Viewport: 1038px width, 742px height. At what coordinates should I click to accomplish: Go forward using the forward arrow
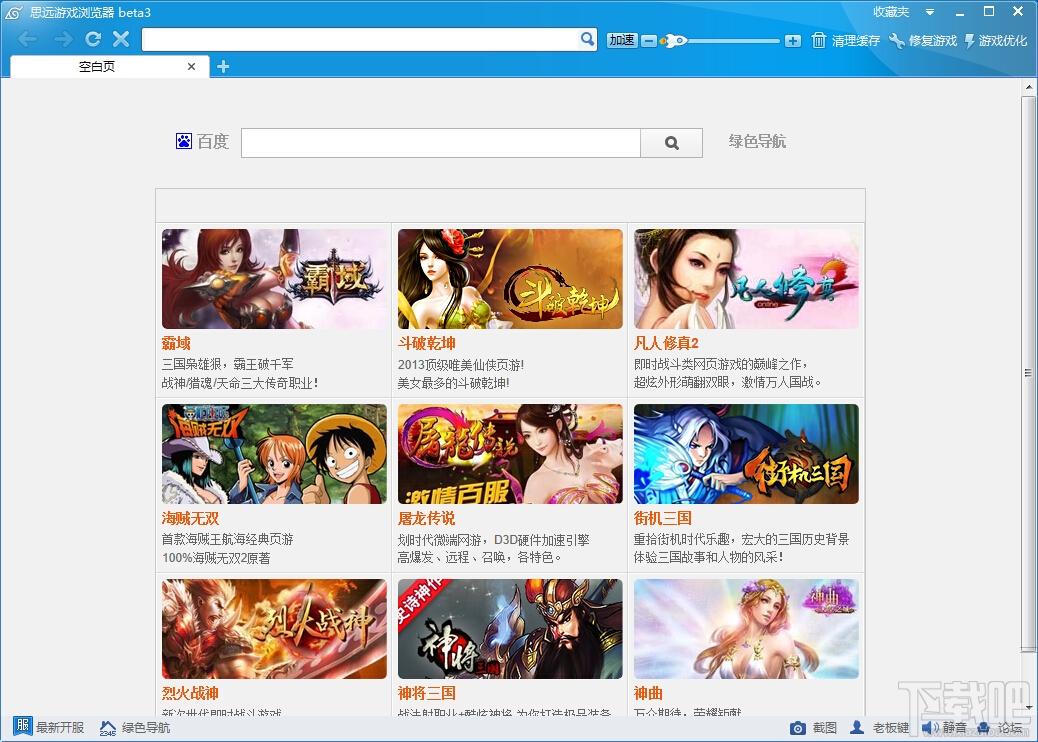point(64,39)
